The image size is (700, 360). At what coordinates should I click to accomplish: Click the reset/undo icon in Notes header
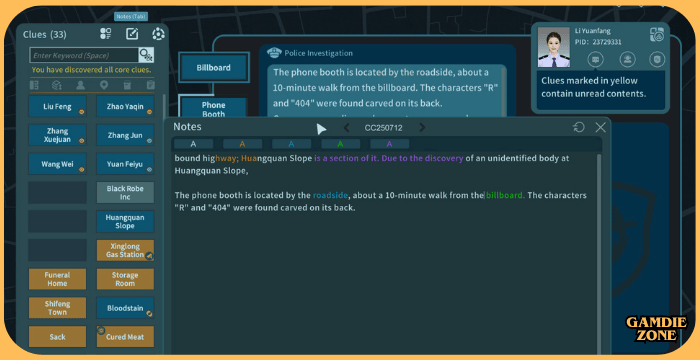pos(579,127)
